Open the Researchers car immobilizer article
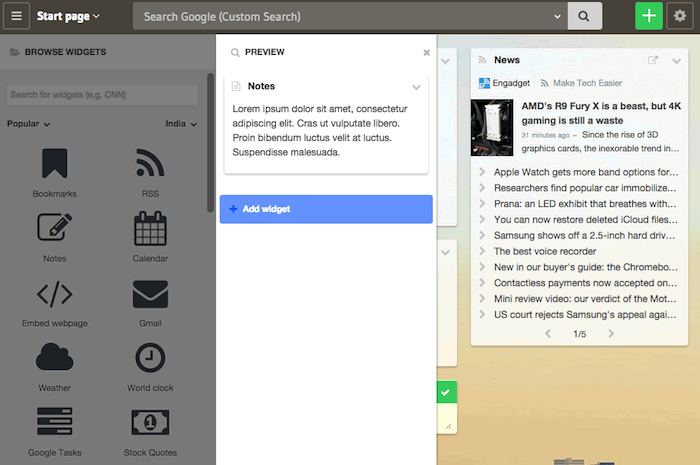The image size is (700, 465). click(x=585, y=188)
